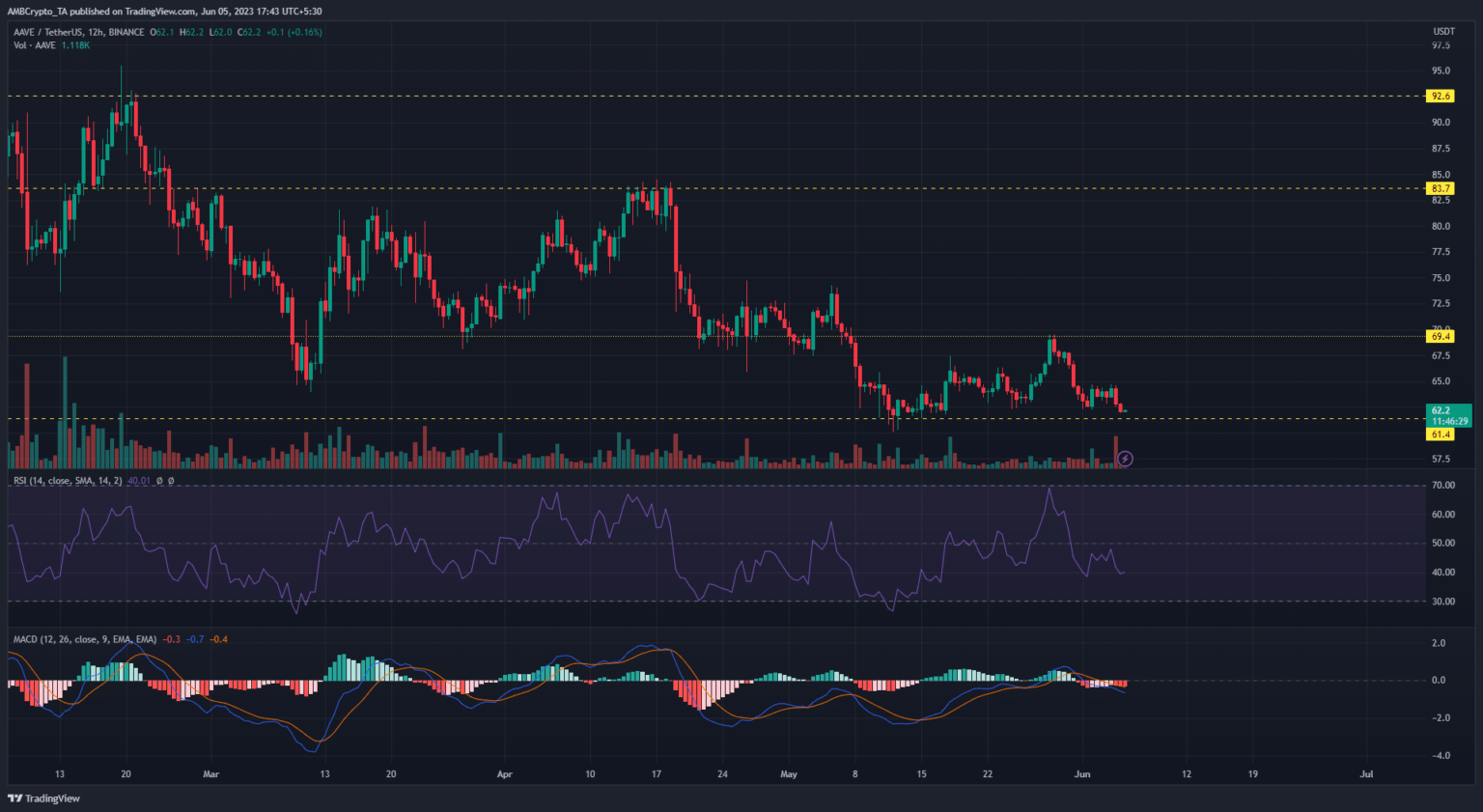Click the RSI value 40.01 in legend
The image size is (1483, 812).
(139, 480)
